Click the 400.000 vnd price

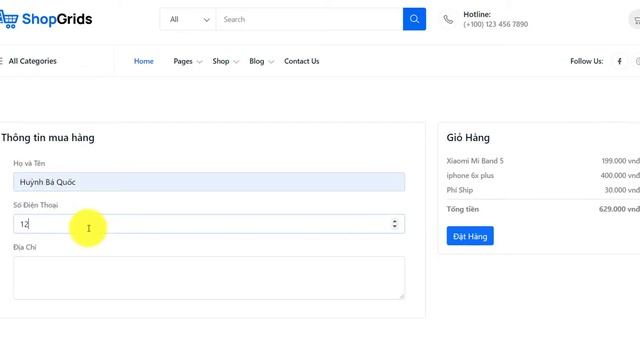[620, 176]
